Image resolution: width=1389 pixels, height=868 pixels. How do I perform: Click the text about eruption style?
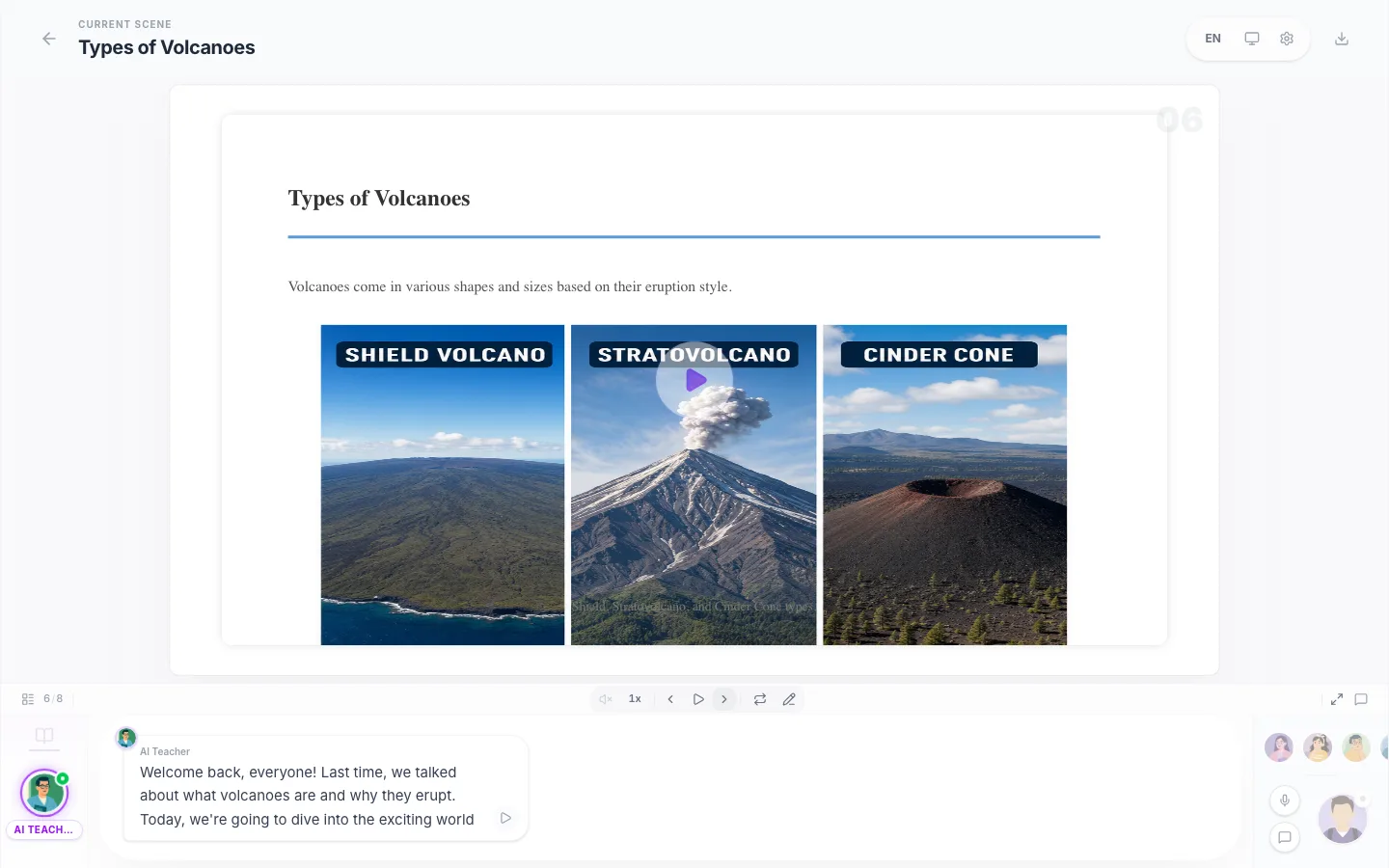510,286
